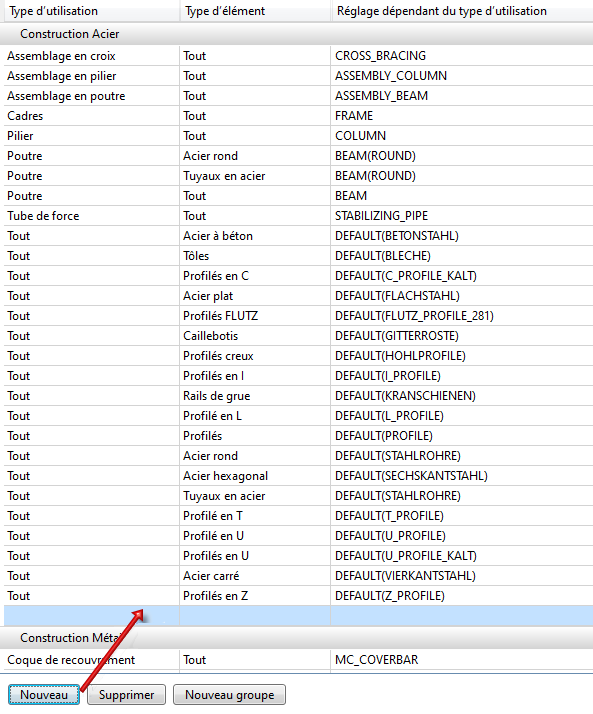The width and height of the screenshot is (593, 714).
Task: Select the Cadres usage type row
Action: 298,116
